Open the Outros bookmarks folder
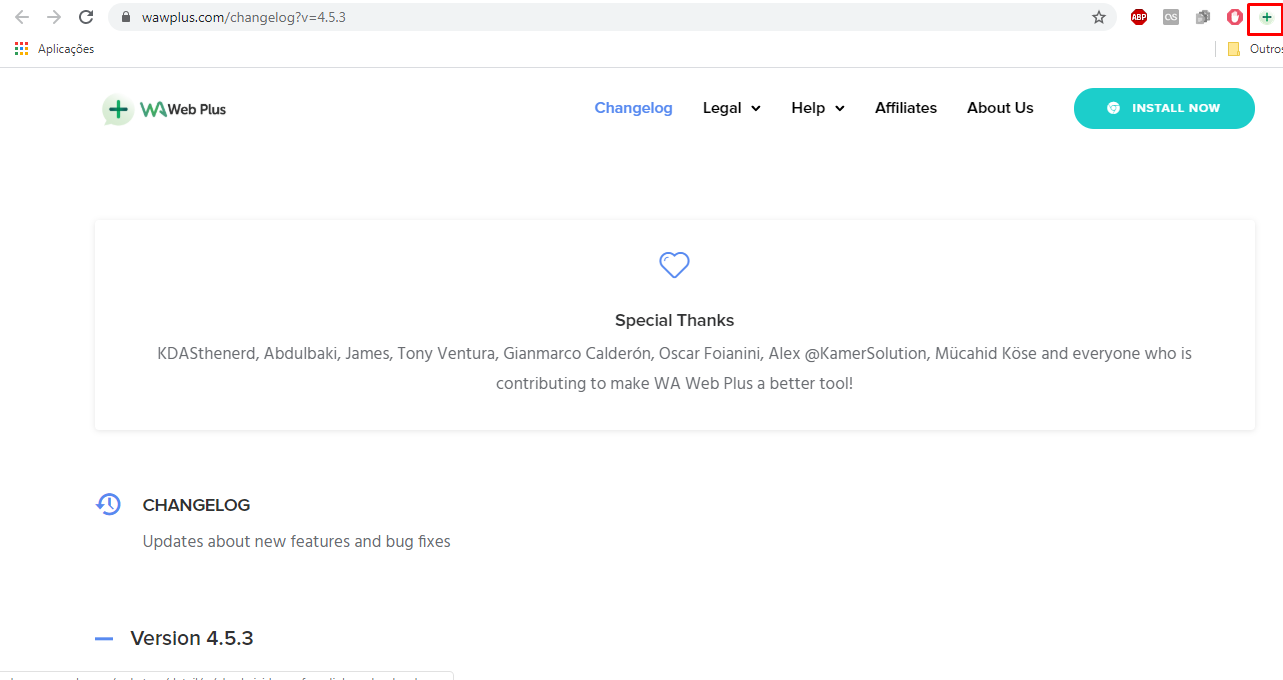This screenshot has width=1283, height=680. 1255,48
